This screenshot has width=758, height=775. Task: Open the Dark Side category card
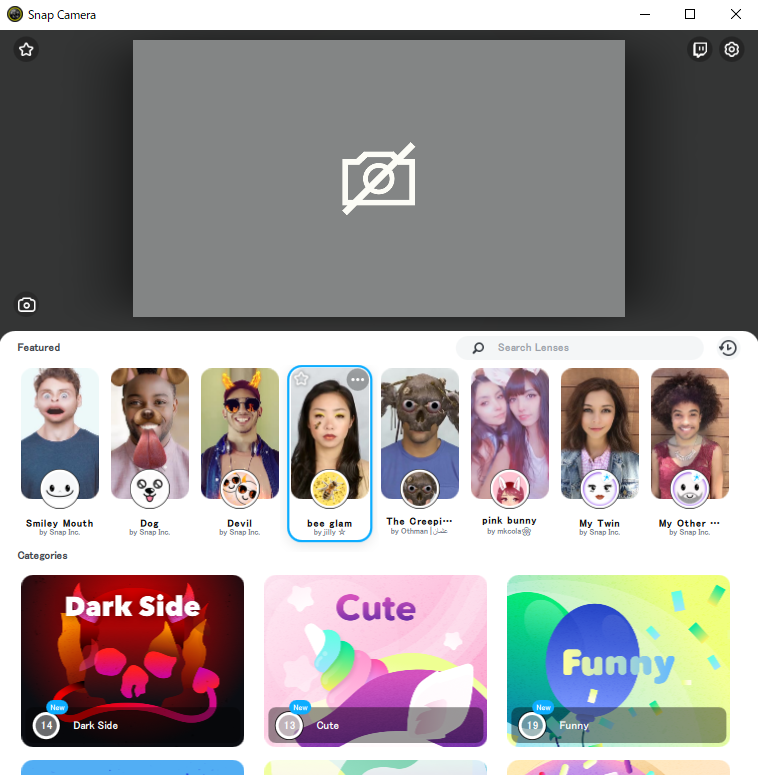(x=132, y=660)
